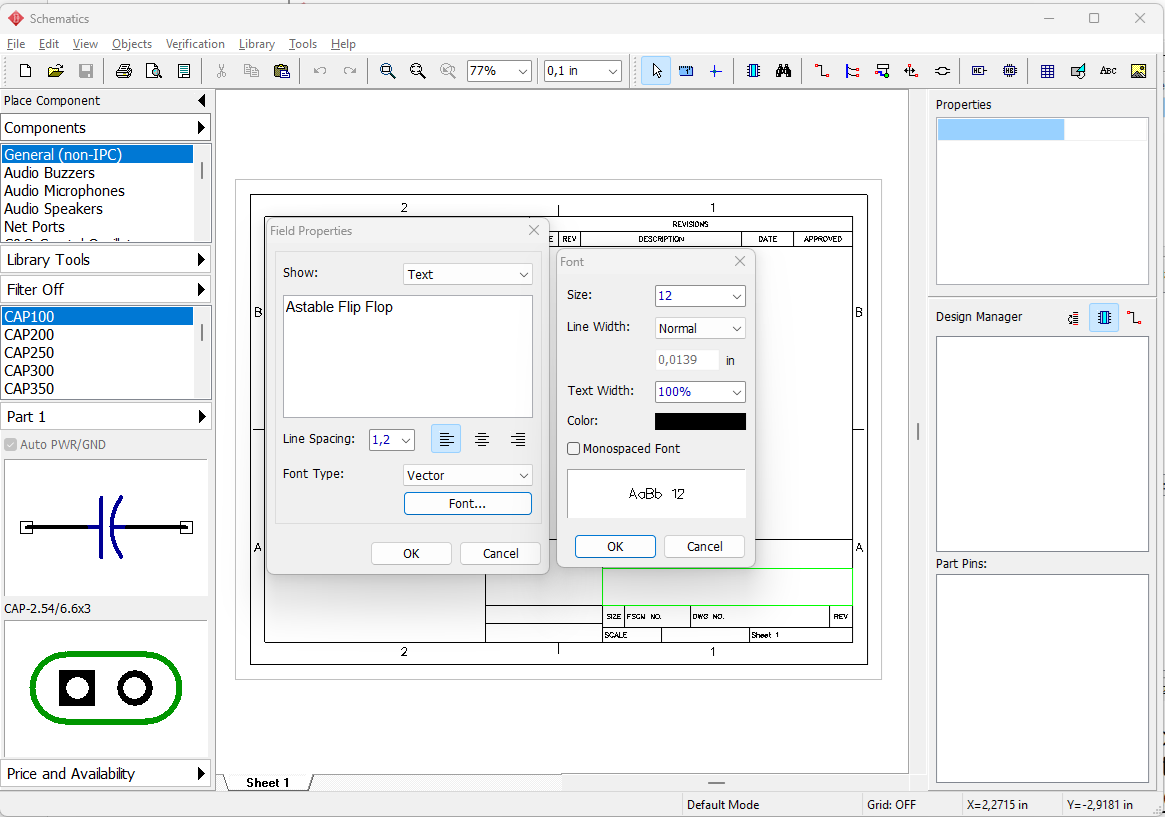Open the View menu
Screen dimensions: 1165x817
coord(85,44)
